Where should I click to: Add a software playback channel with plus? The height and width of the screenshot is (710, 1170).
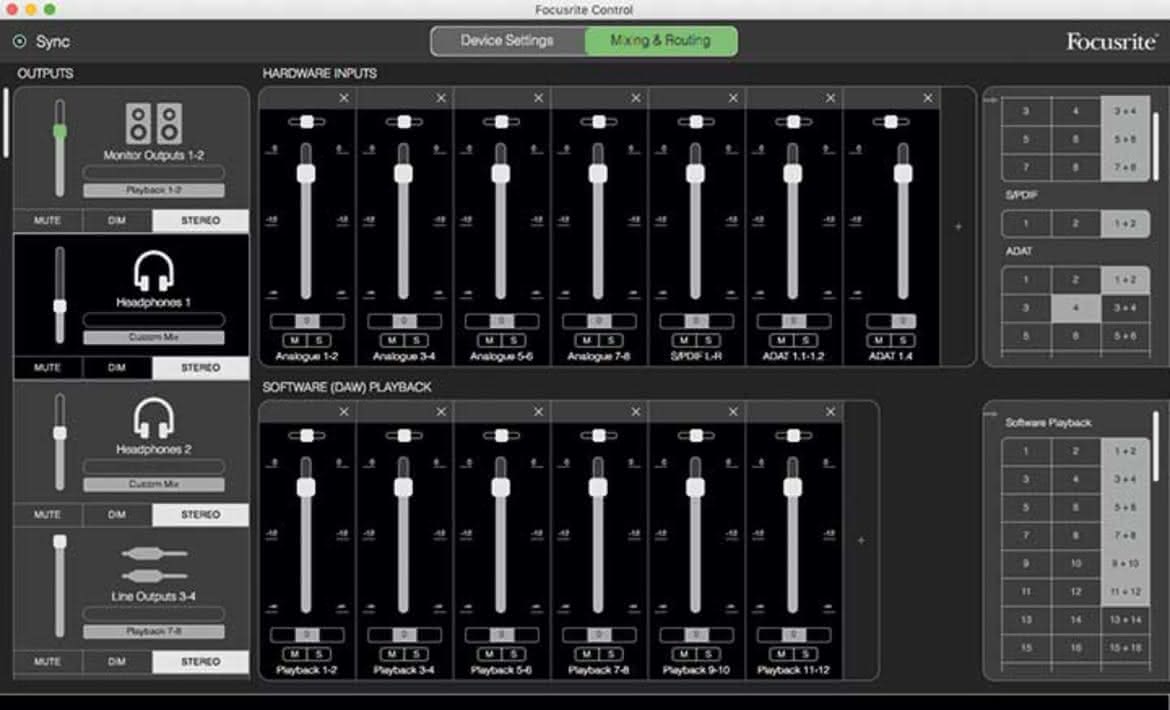click(861, 540)
